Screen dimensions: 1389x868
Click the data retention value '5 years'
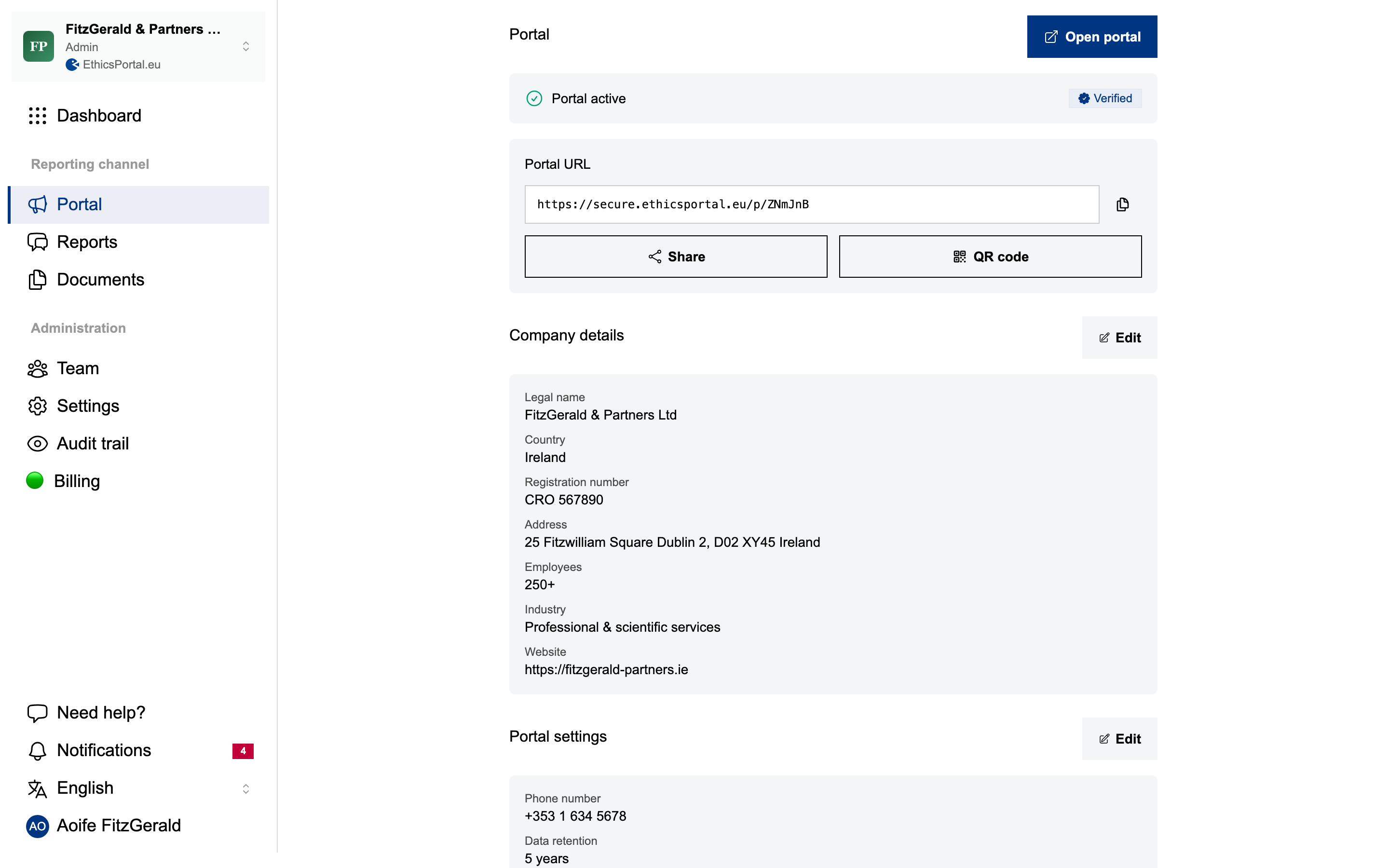point(546,859)
